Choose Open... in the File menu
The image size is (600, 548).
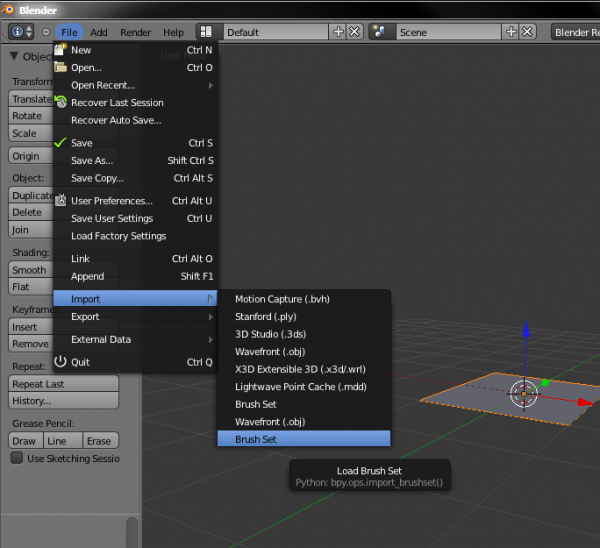click(136, 68)
